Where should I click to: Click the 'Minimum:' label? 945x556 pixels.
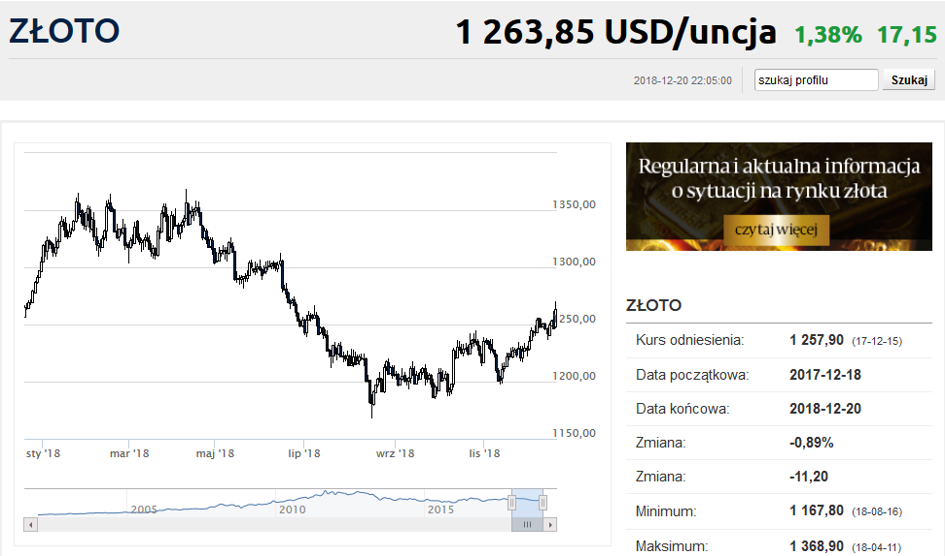pos(666,511)
